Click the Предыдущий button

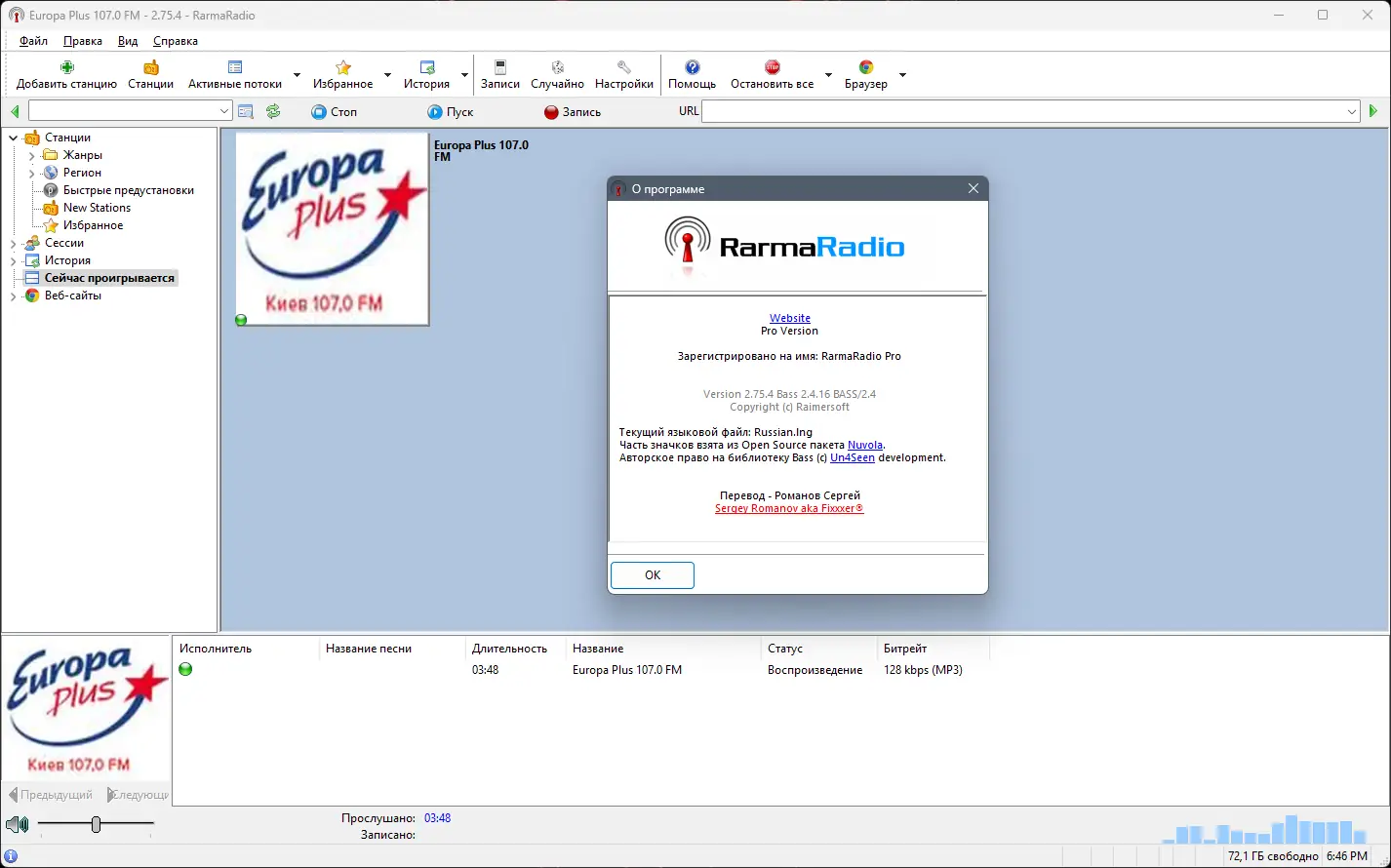[x=52, y=795]
